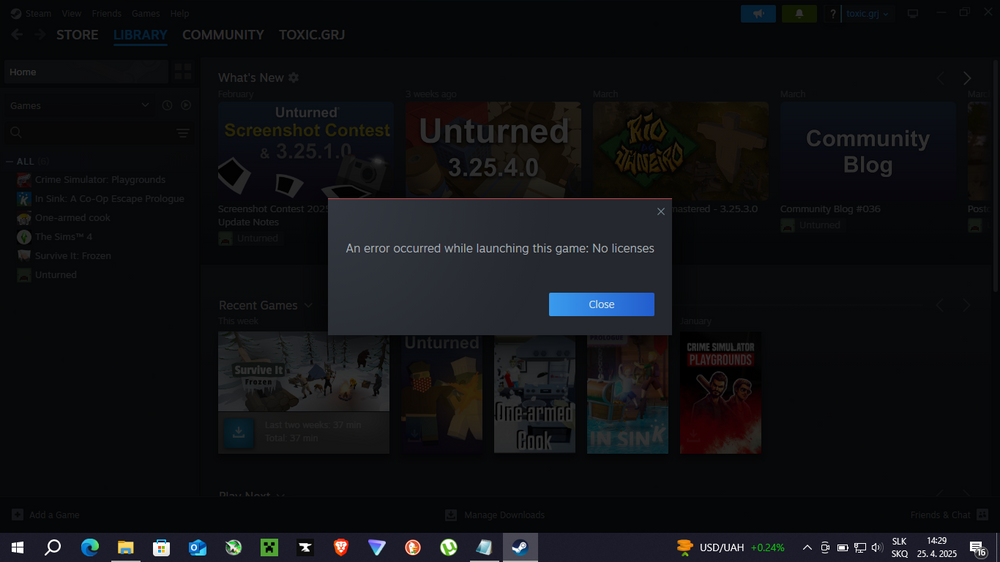
Task: Open Windows Start menu
Action: [17, 547]
